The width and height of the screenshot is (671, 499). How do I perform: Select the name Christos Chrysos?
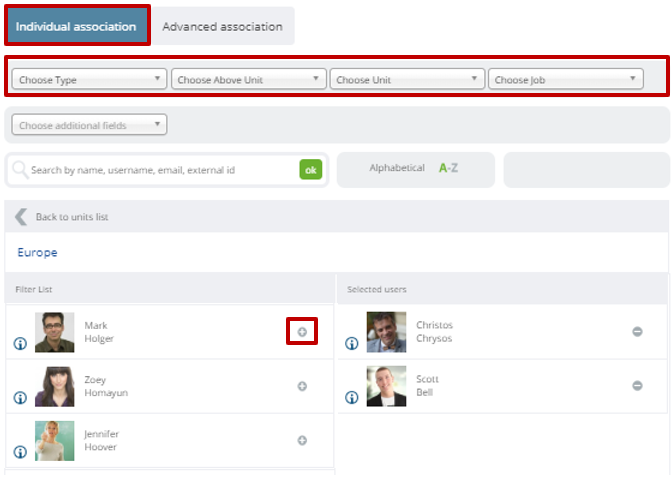[x=434, y=332]
